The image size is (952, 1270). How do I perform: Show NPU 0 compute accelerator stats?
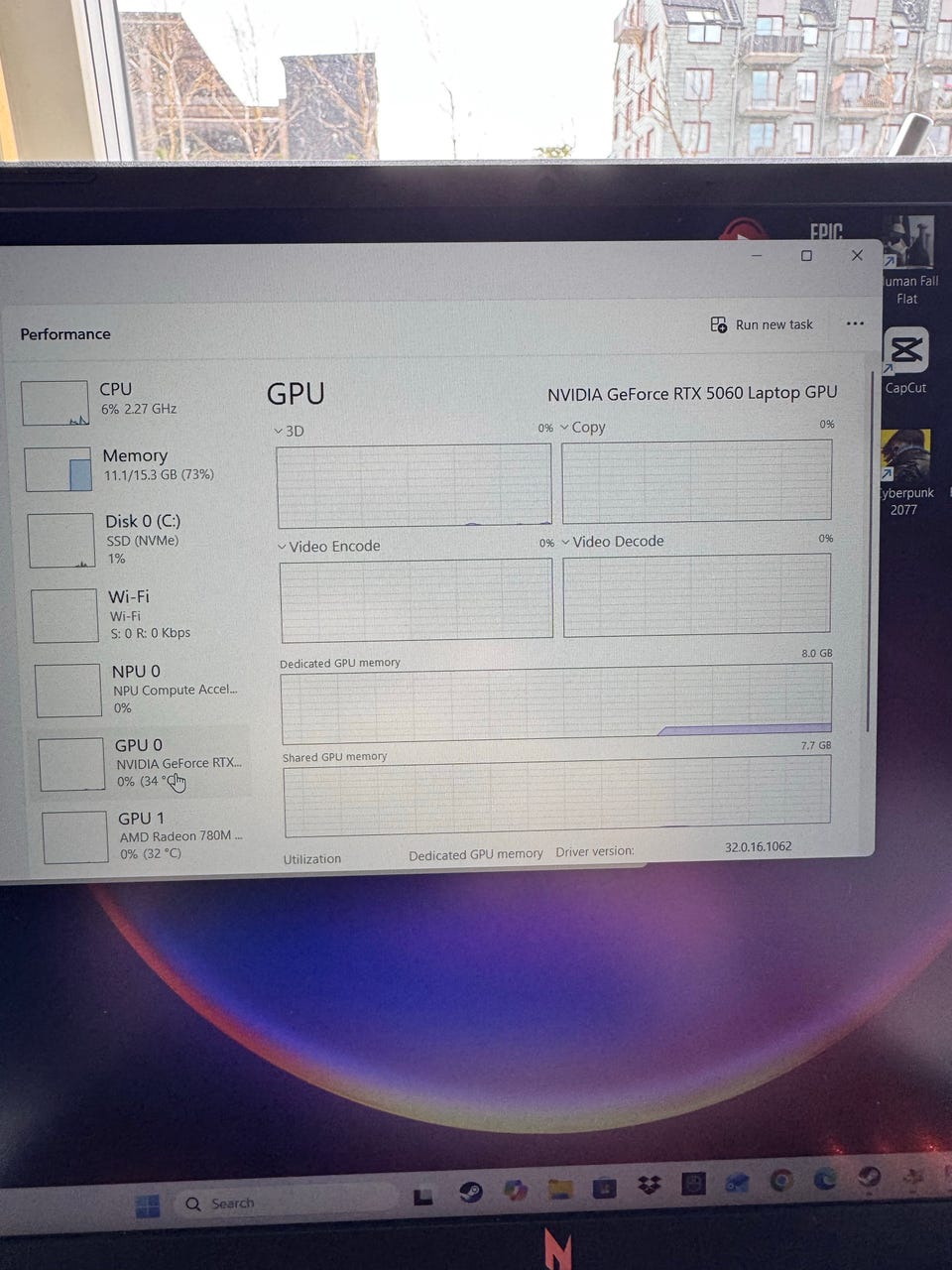tap(141, 690)
